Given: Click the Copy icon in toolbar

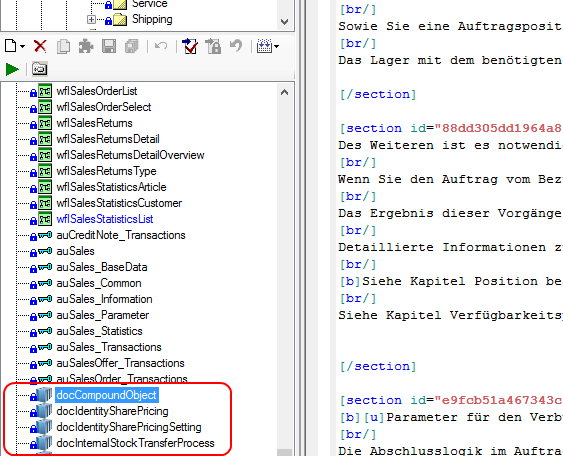Looking at the screenshot, I should pyautogui.click(x=64, y=47).
